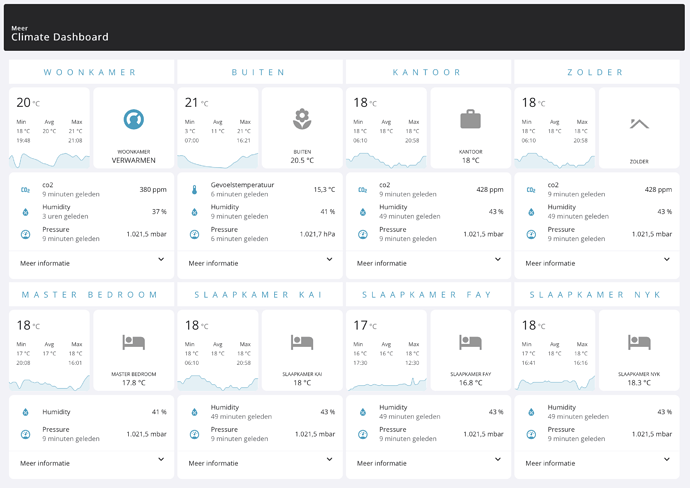Expand Meer informatie under Buiten
Viewport: 690px width, 488px height.
(x=260, y=263)
